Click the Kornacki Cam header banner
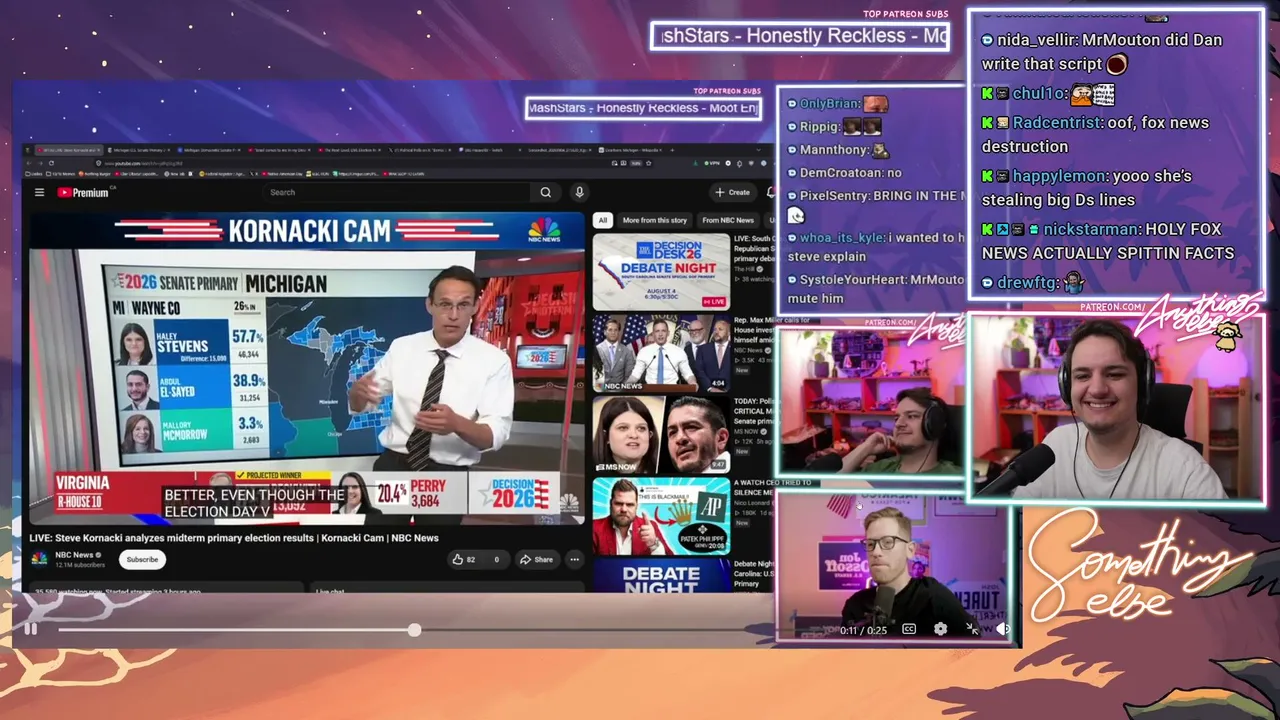Viewport: 1280px width, 720px height. tap(309, 231)
